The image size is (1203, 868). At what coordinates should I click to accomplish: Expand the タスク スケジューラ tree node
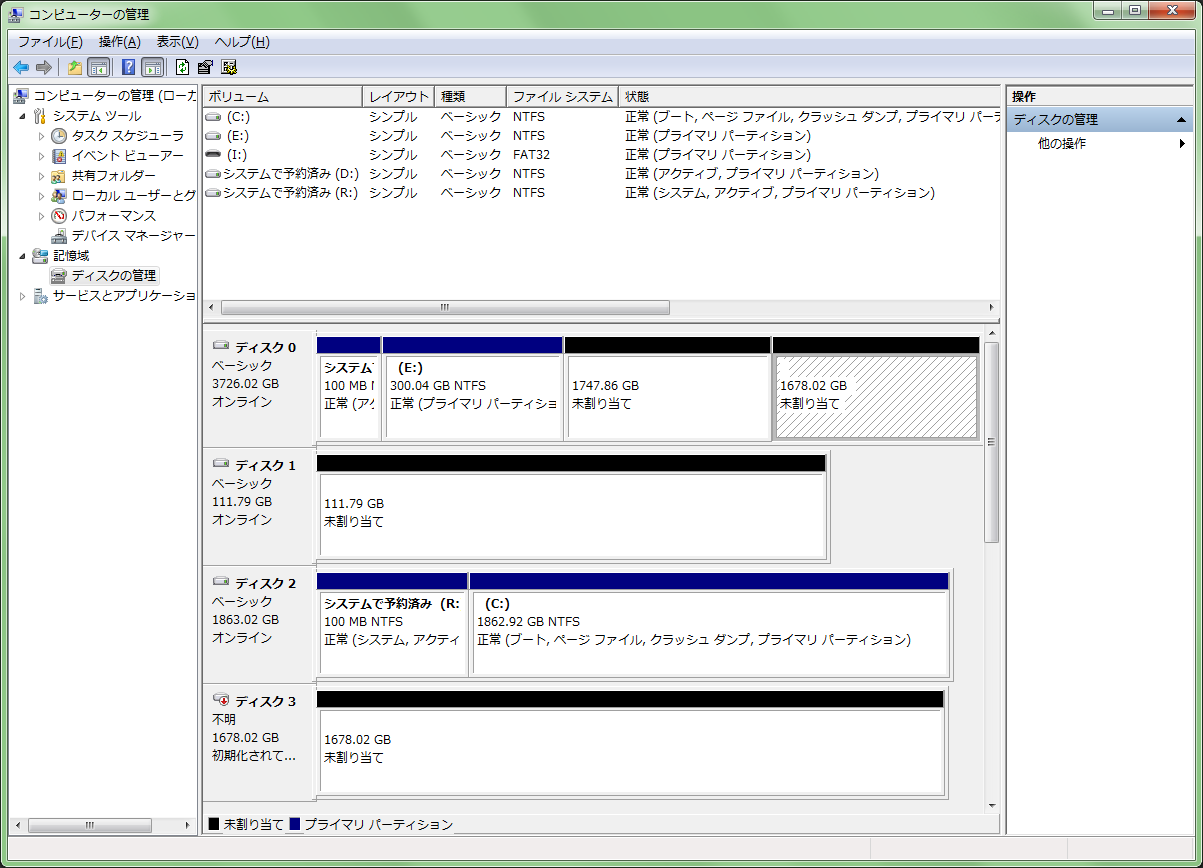tap(42, 136)
